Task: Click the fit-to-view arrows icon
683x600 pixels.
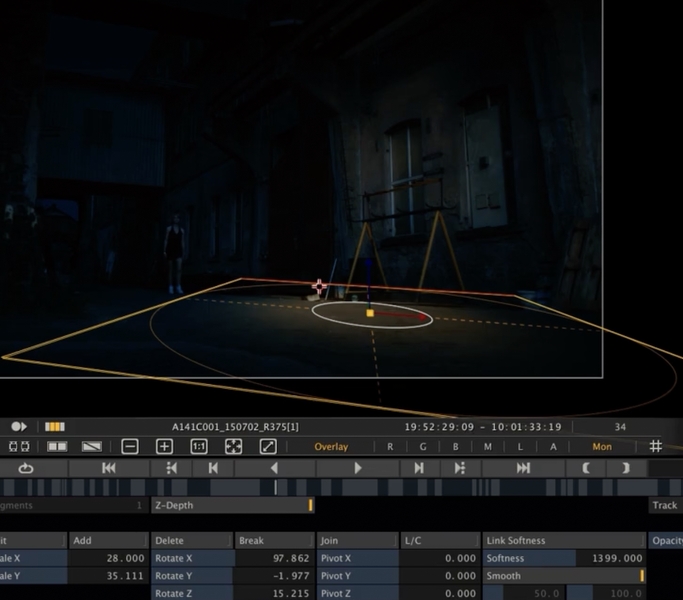Action: click(x=233, y=447)
